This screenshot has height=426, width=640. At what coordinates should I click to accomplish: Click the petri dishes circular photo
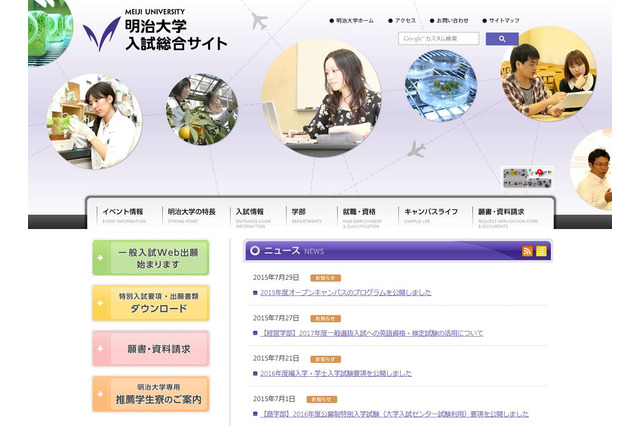pos(441,86)
